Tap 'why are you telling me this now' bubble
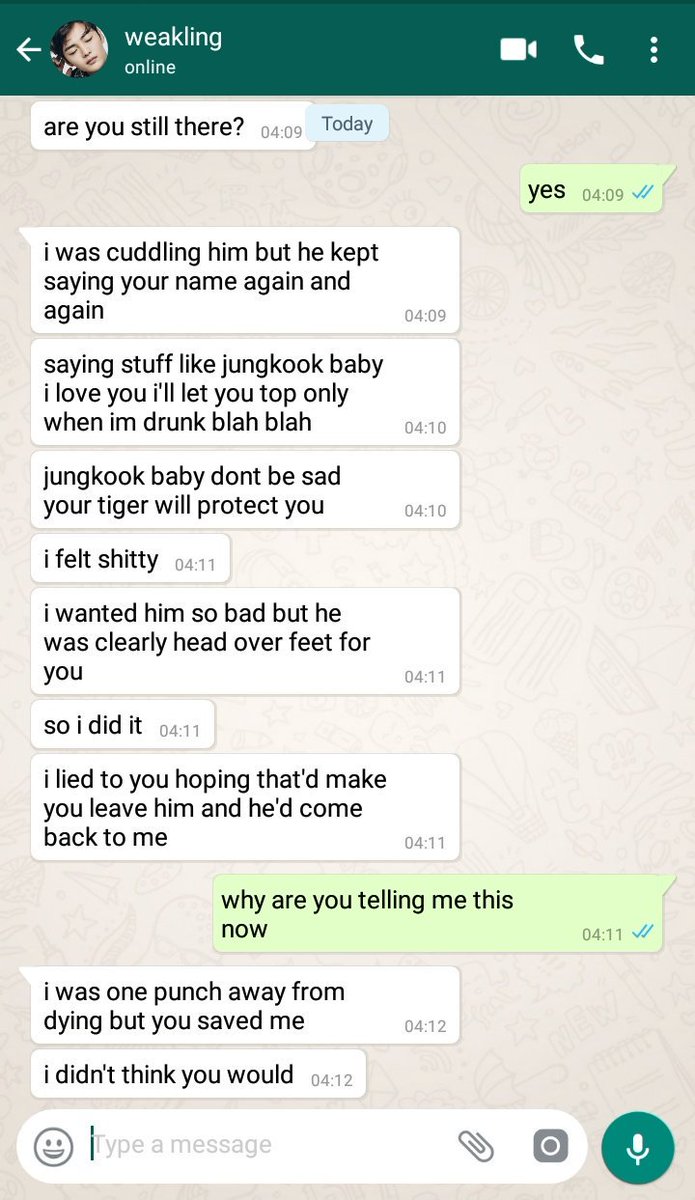This screenshot has height=1200, width=695. click(437, 914)
